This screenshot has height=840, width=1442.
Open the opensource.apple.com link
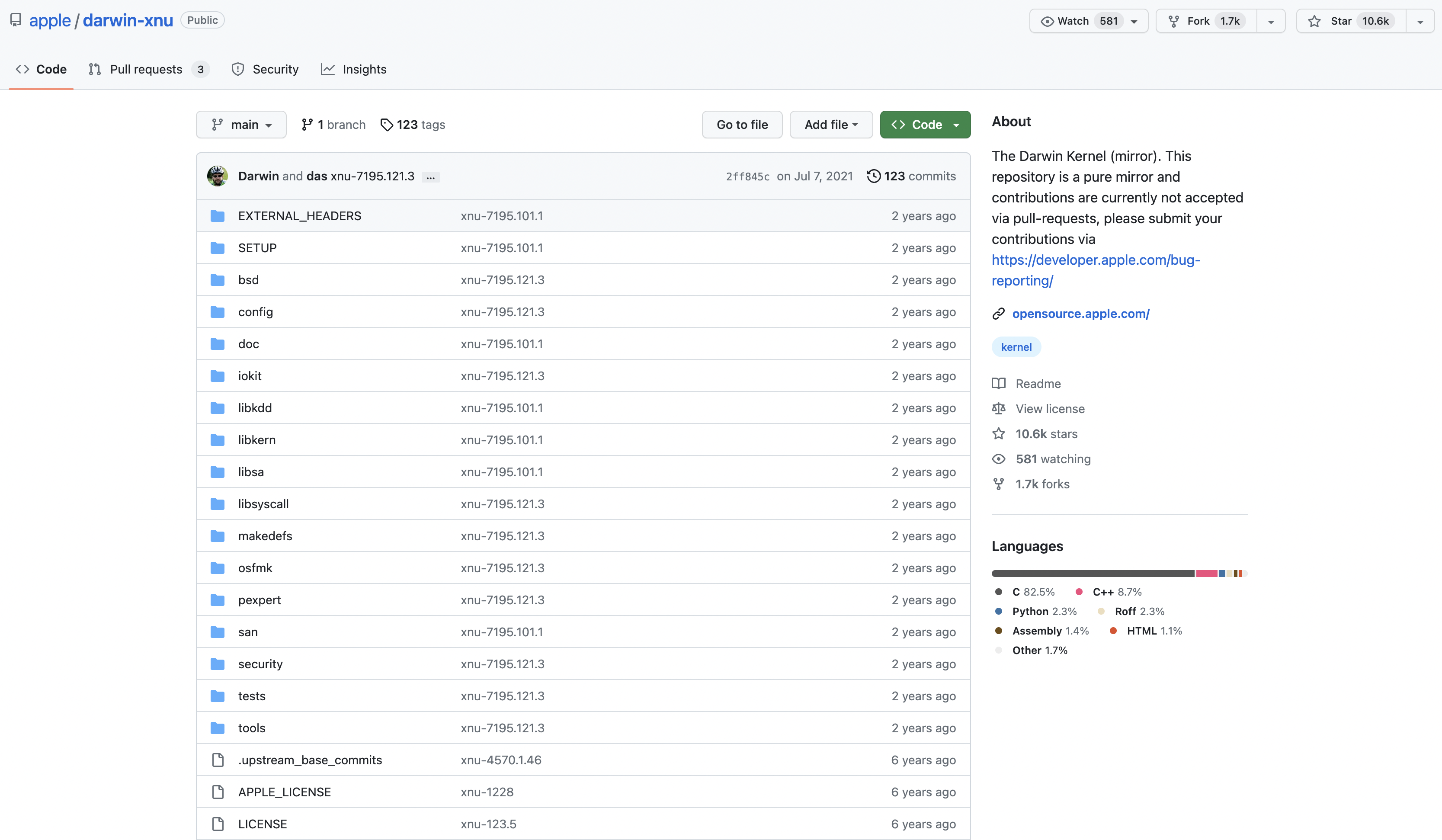pyautogui.click(x=1080, y=314)
